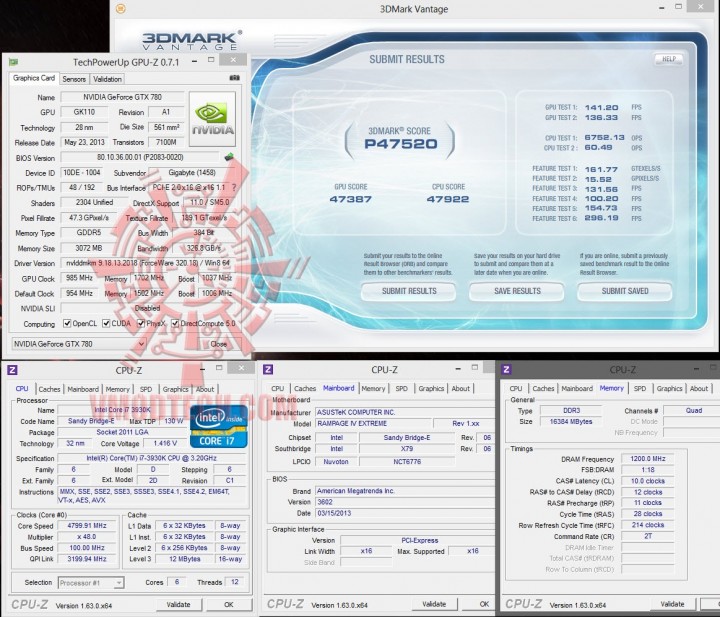Open the Graphics tab in the Memory window
Viewport: 720px width, 617px height.
point(669,388)
